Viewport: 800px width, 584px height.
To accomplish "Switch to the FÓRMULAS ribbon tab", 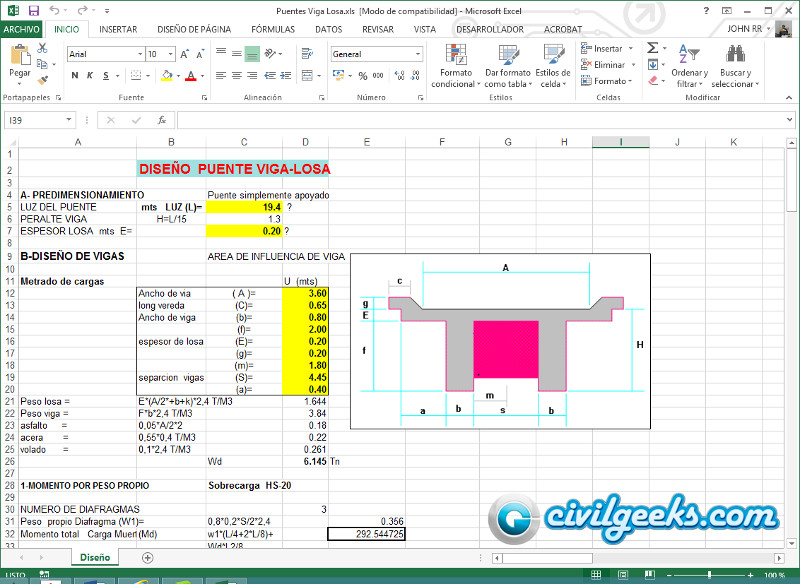I will point(272,29).
